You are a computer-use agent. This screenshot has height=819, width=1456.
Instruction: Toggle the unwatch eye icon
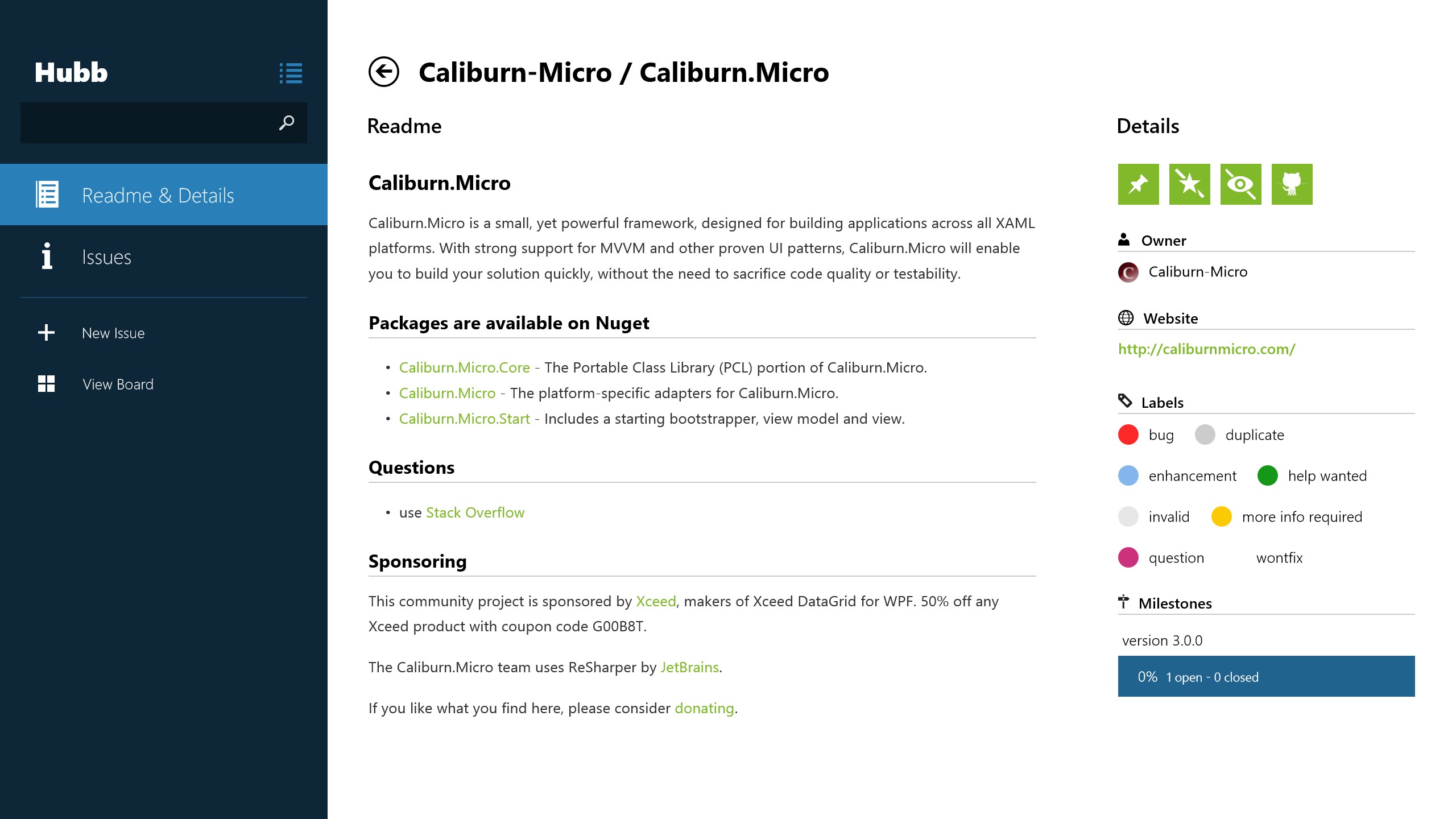pyautogui.click(x=1240, y=184)
